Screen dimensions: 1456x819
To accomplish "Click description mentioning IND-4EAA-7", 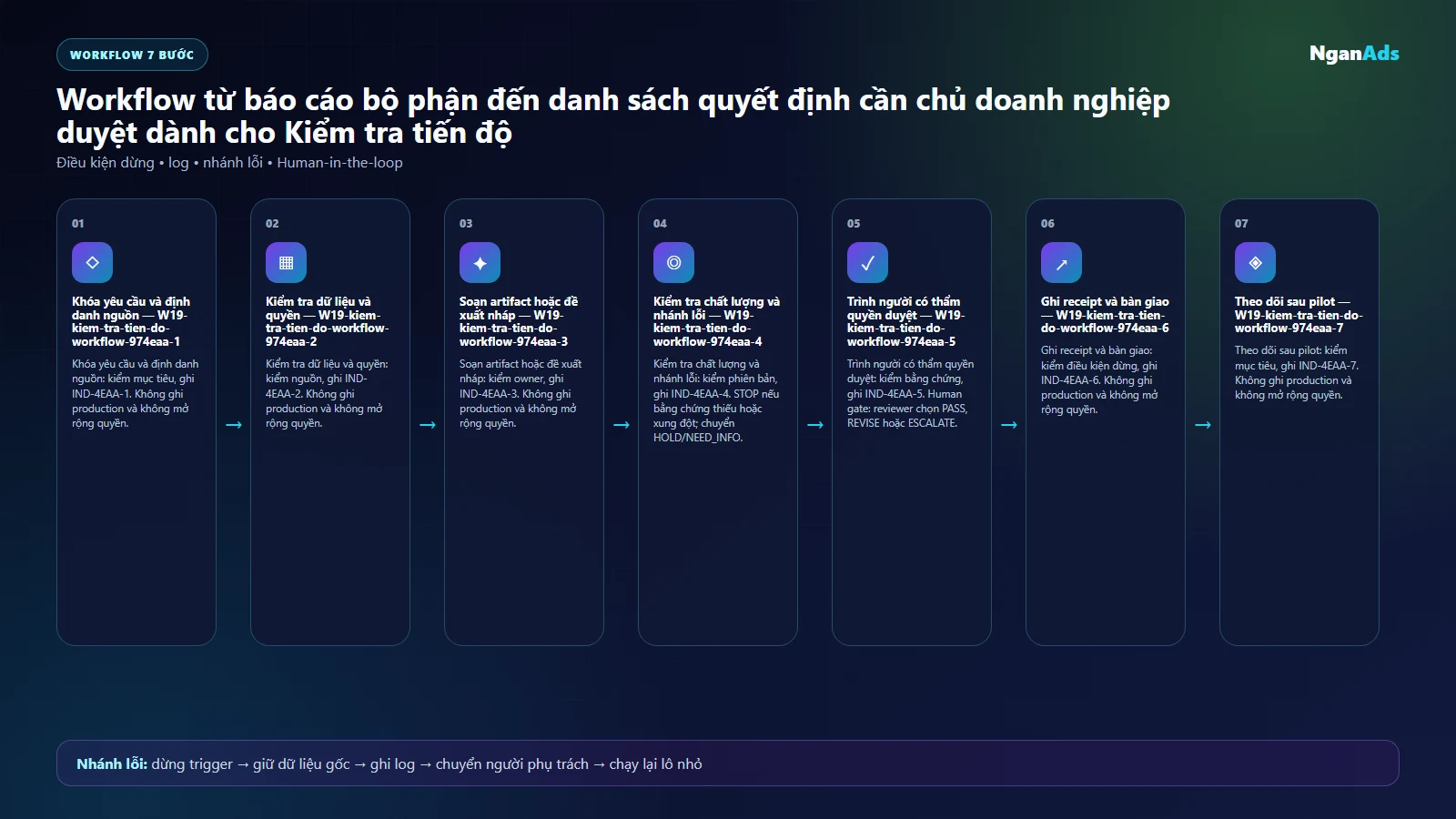I will pos(1297,373).
